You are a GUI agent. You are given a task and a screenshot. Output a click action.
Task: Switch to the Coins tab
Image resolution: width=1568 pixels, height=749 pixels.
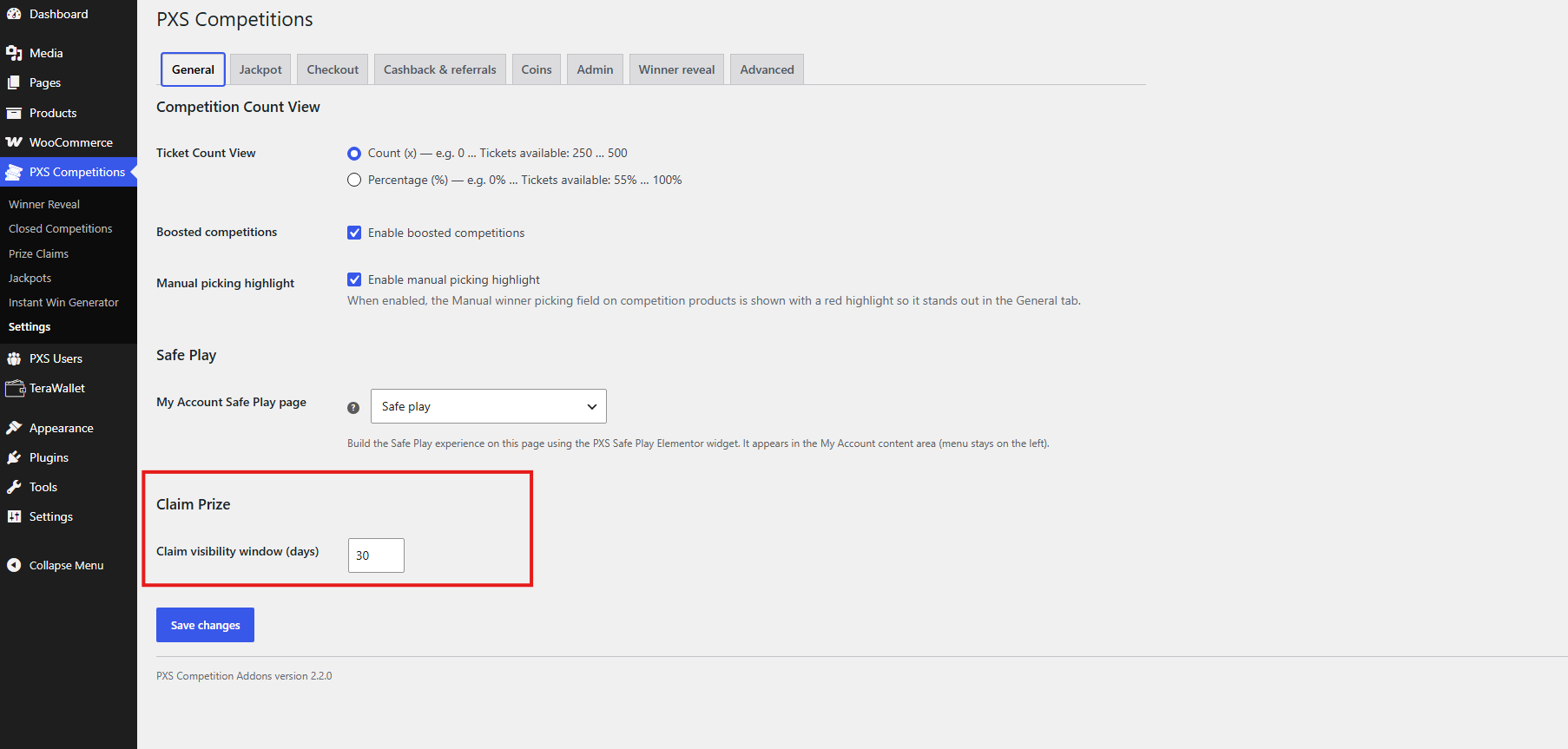click(537, 69)
